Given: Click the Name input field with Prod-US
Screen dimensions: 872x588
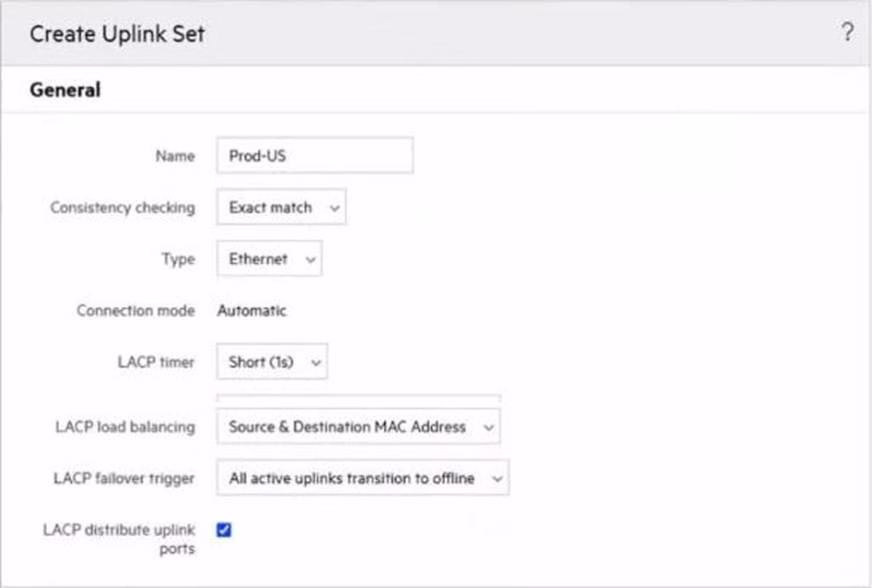Looking at the screenshot, I should tap(314, 156).
